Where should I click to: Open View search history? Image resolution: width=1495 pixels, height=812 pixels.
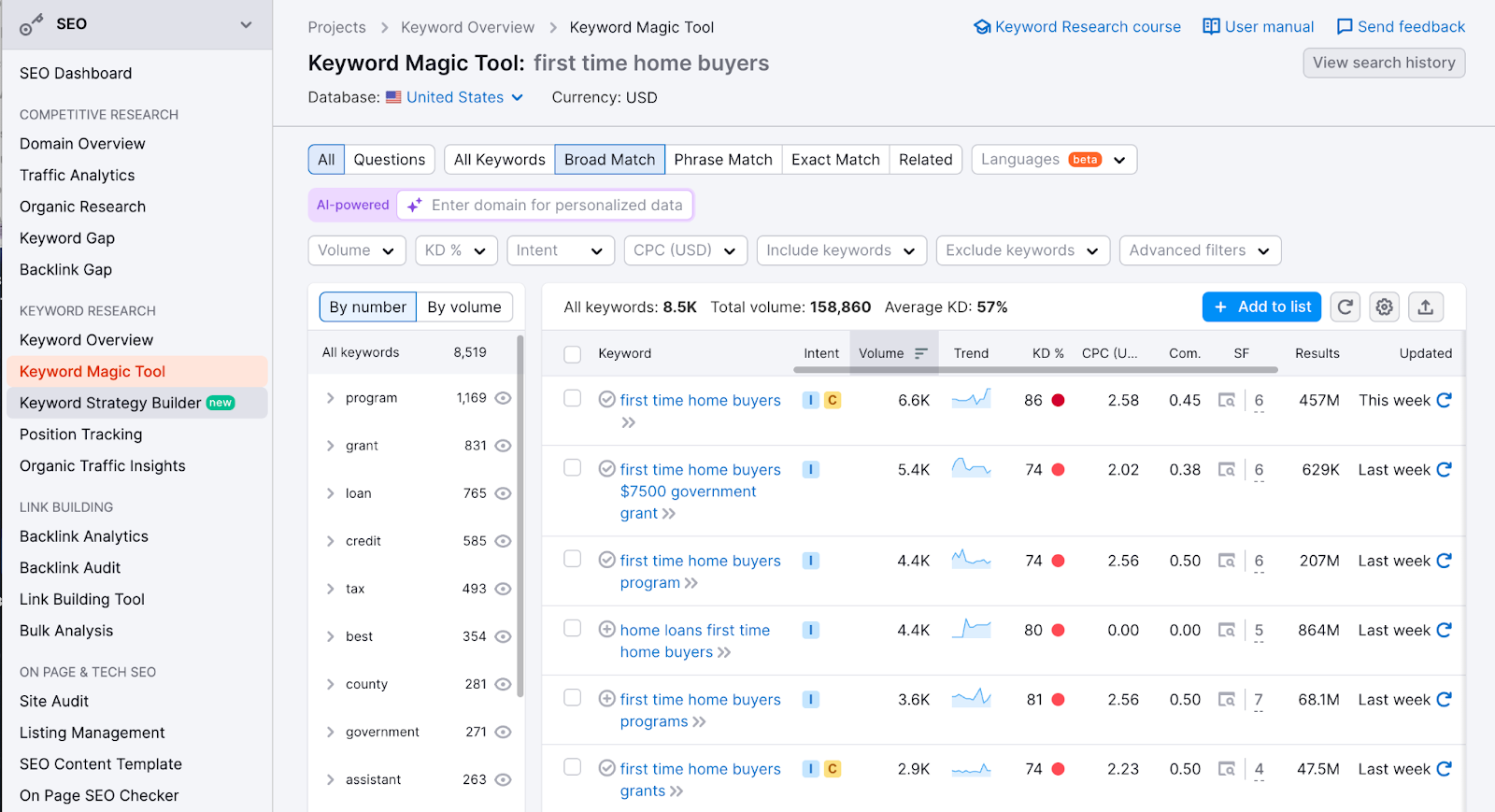coord(1383,63)
